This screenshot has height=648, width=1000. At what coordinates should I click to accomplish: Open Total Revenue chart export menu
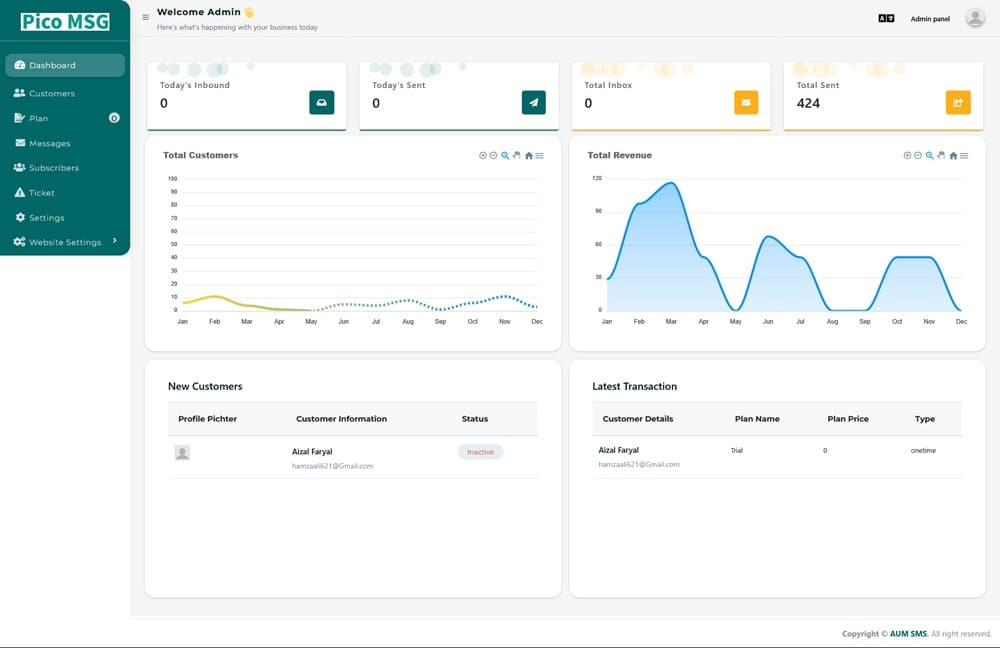point(964,156)
